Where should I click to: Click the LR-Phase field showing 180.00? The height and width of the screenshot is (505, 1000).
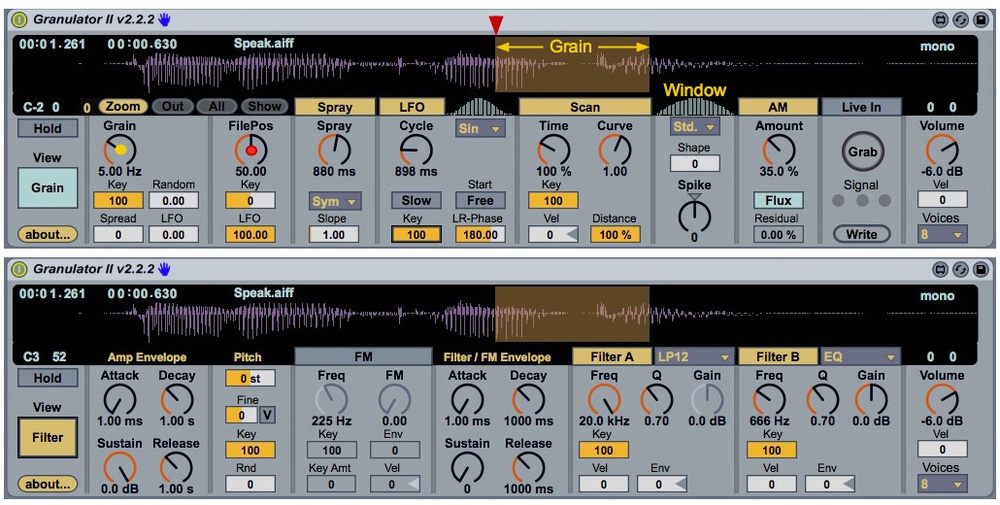click(480, 235)
